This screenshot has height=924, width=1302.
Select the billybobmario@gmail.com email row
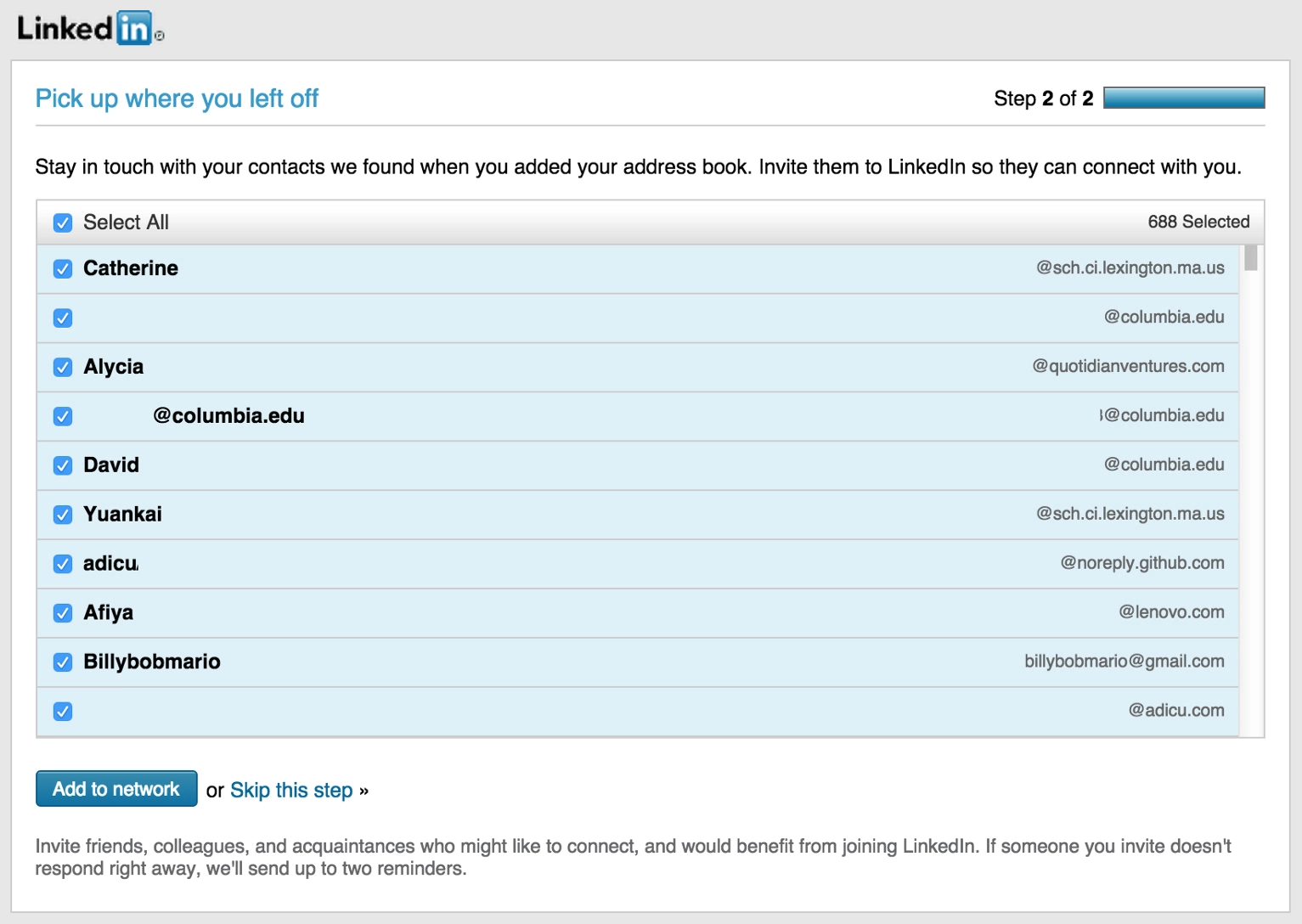(x=638, y=662)
